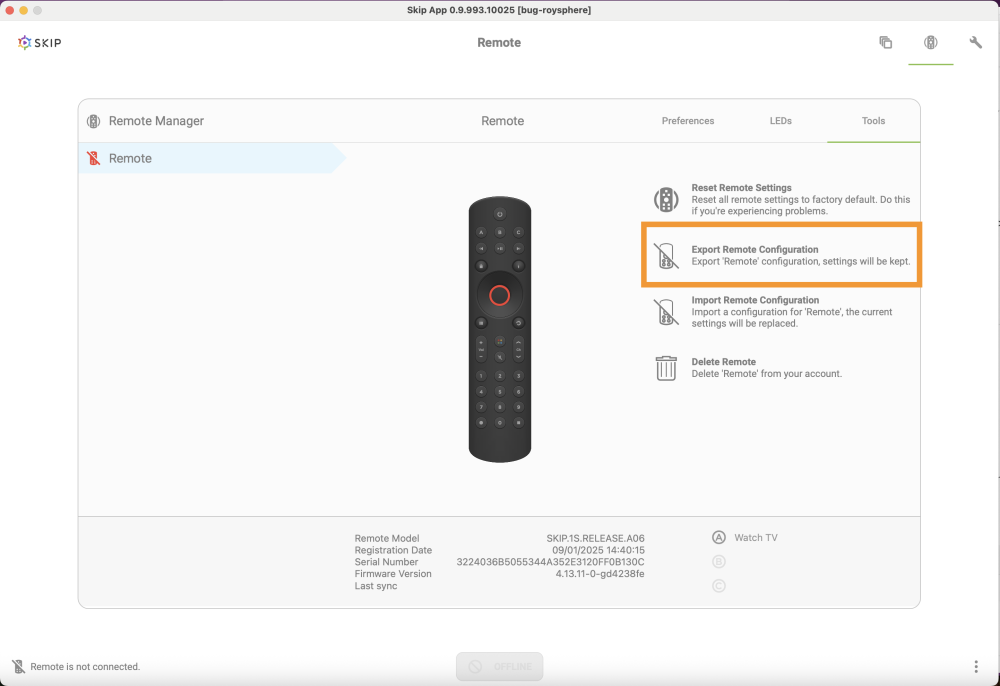Click the Remote Manager icon
The width and height of the screenshot is (1000, 686).
point(94,121)
